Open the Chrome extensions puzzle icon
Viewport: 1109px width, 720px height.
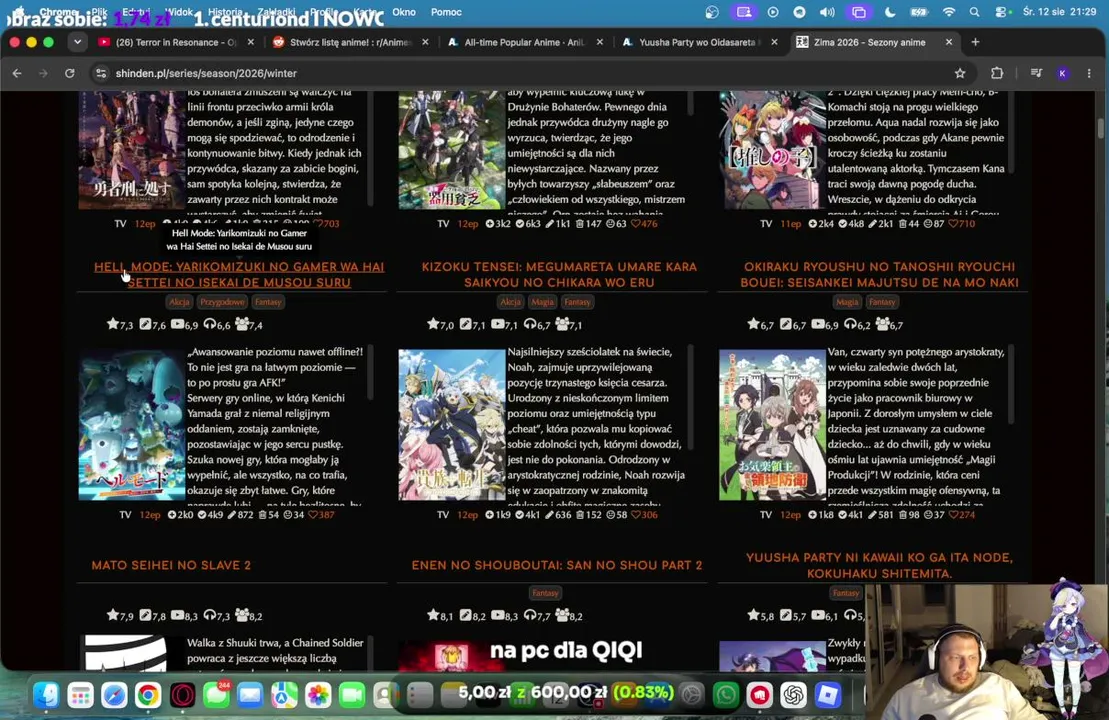tap(997, 73)
